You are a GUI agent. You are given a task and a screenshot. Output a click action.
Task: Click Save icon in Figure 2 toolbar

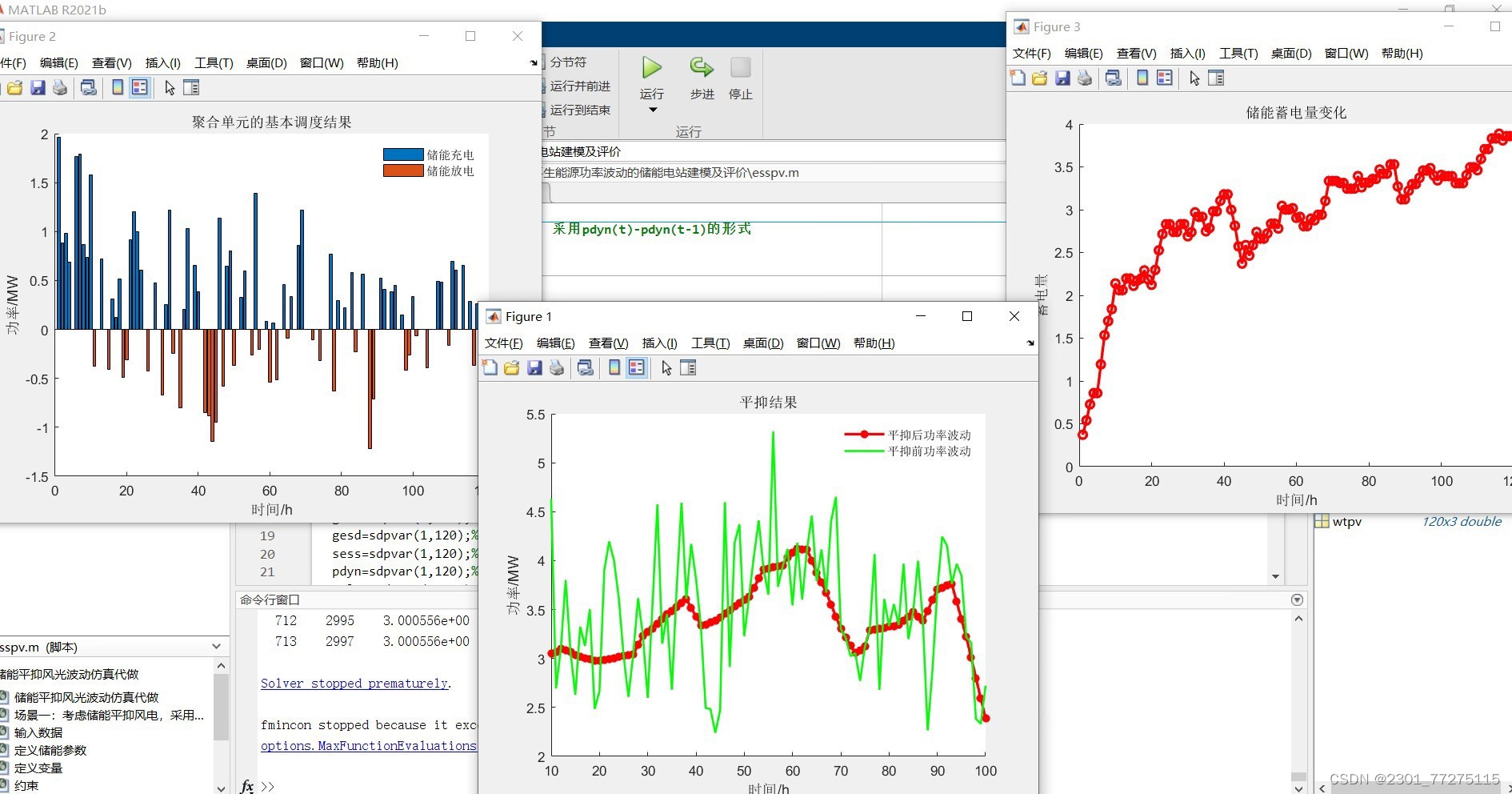pos(38,88)
